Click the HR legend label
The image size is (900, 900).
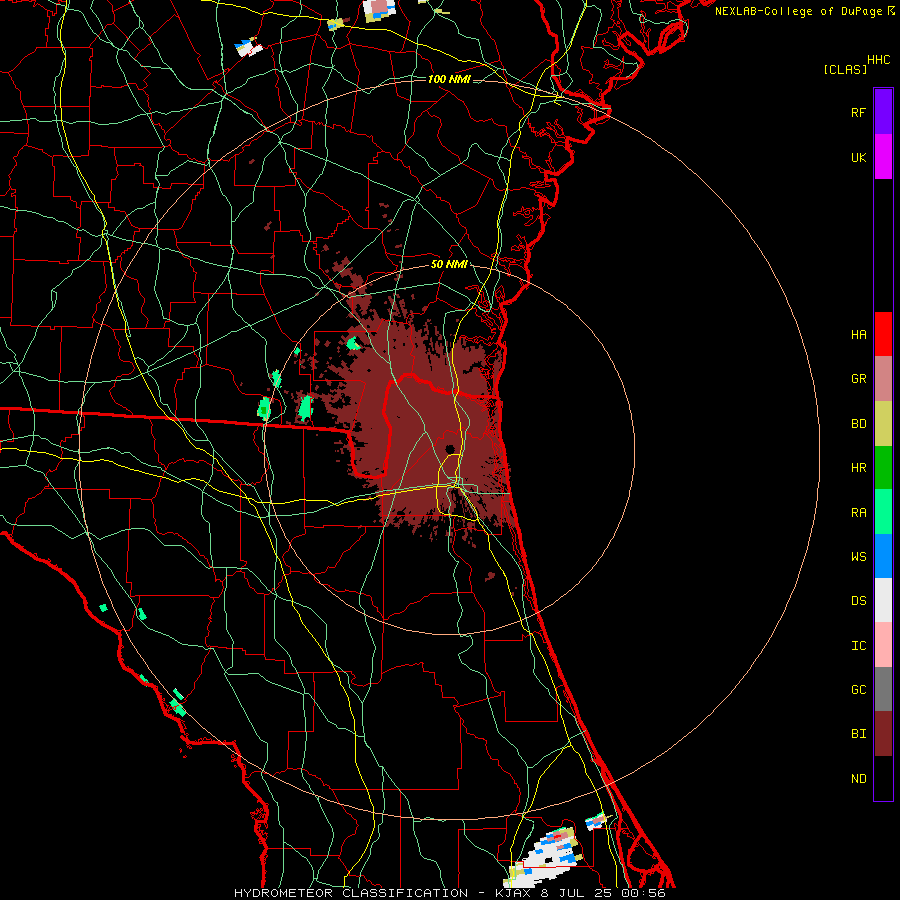pos(858,468)
